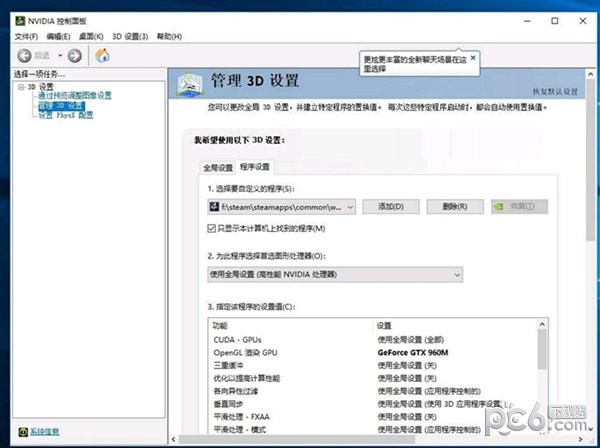Open the 帮助(H) menu

pyautogui.click(x=170, y=37)
